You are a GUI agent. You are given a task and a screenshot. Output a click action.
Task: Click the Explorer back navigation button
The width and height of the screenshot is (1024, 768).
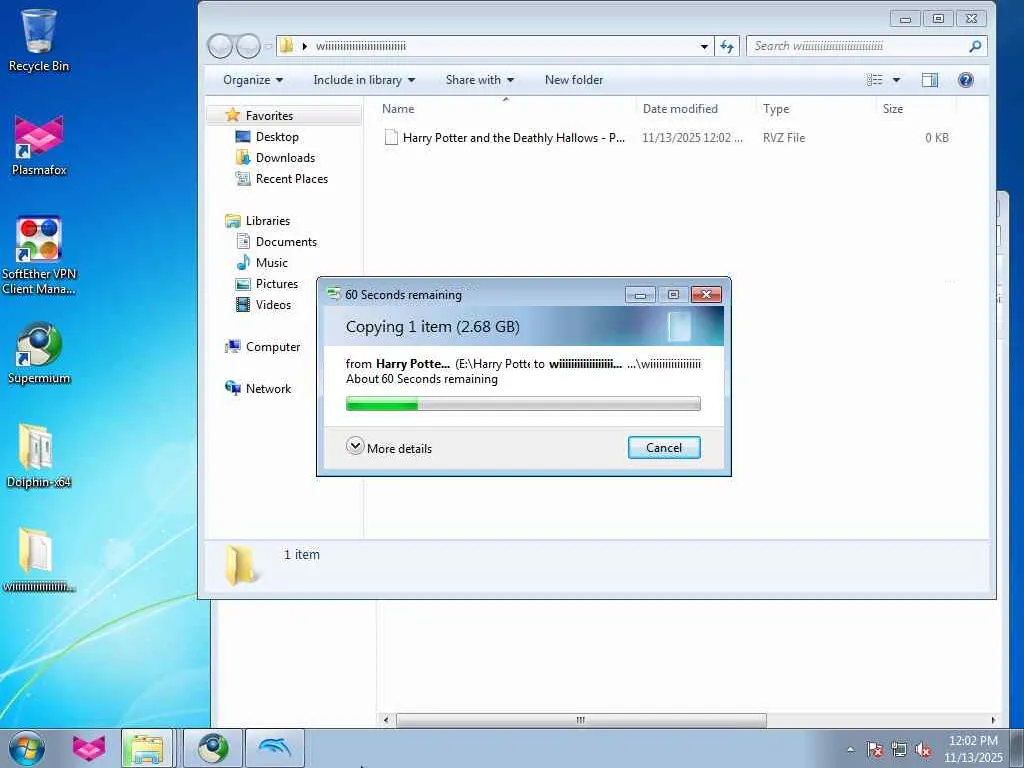pos(220,46)
